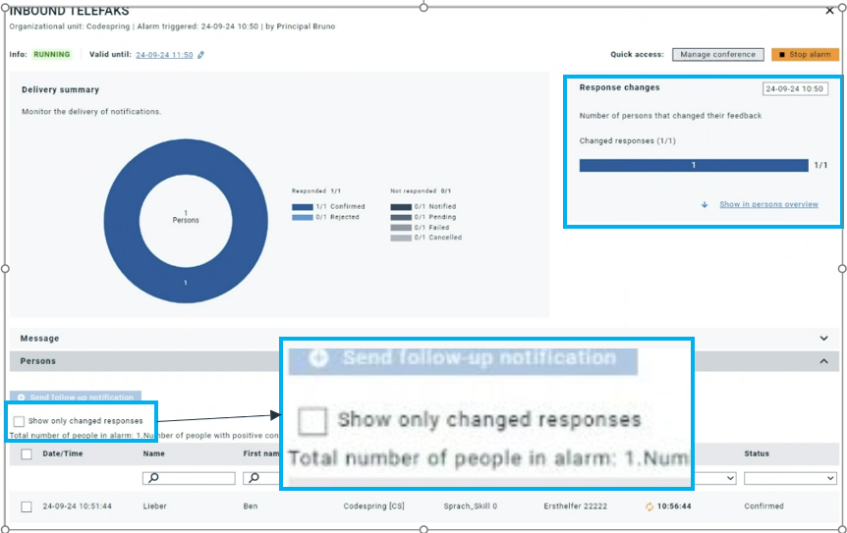This screenshot has width=847, height=533.
Task: Stop the running alarm
Action: pyautogui.click(x=805, y=55)
